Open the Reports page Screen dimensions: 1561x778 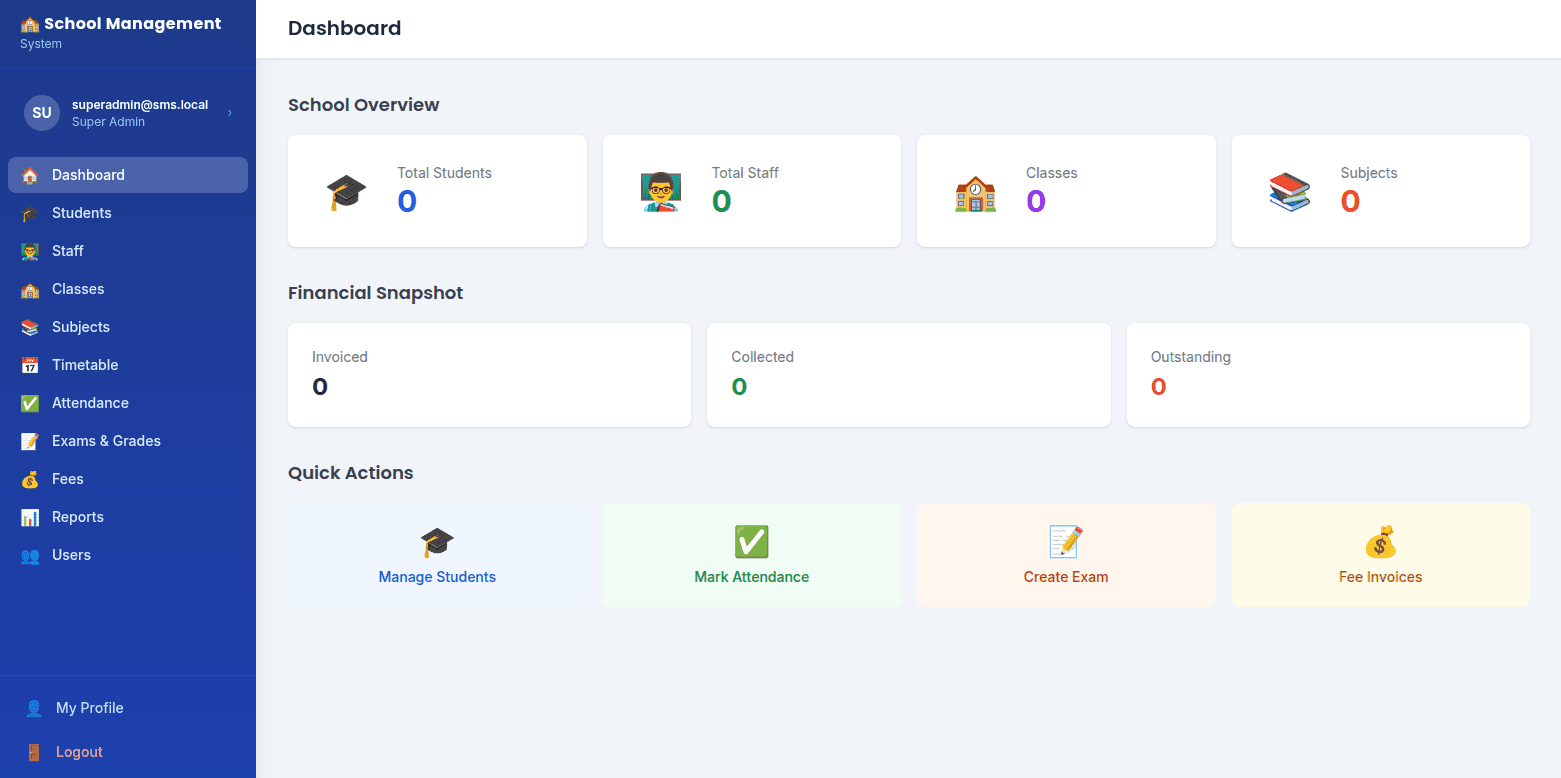coord(128,517)
